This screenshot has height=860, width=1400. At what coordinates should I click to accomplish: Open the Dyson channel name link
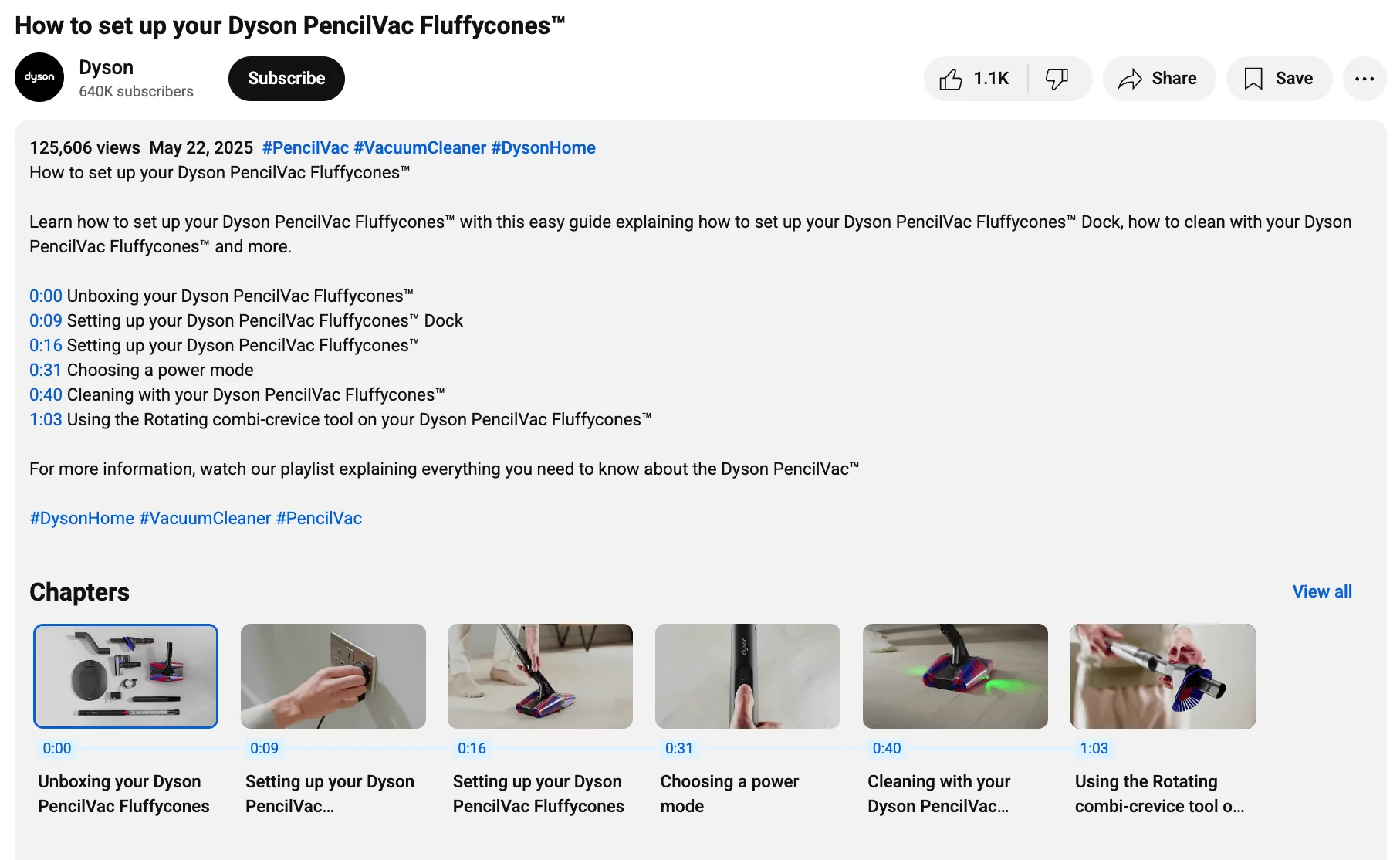click(x=106, y=67)
